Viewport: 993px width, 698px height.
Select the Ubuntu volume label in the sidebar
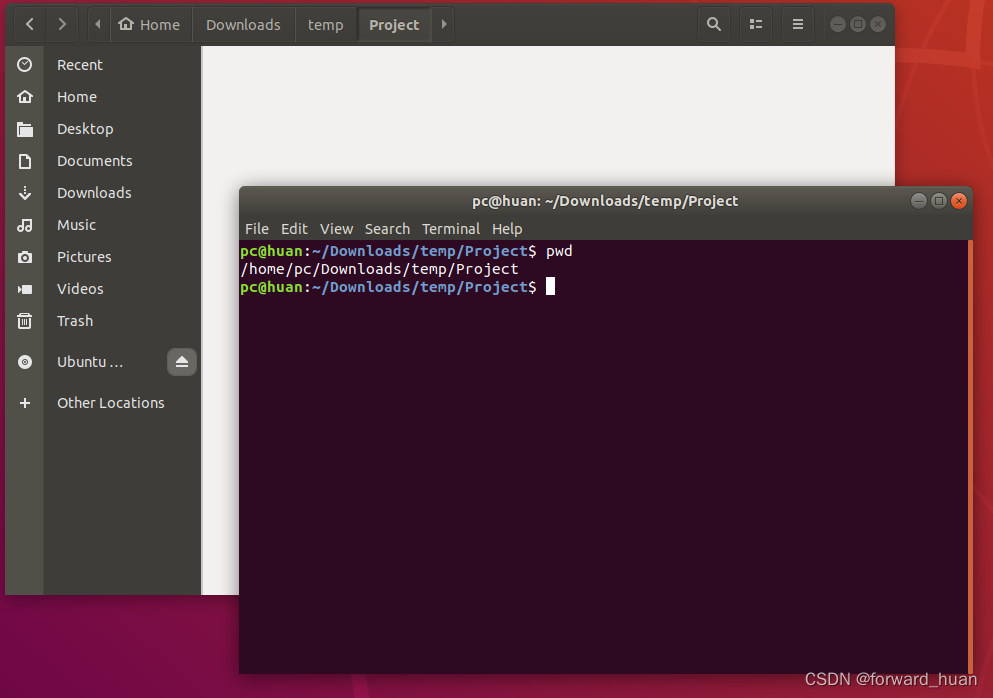90,362
